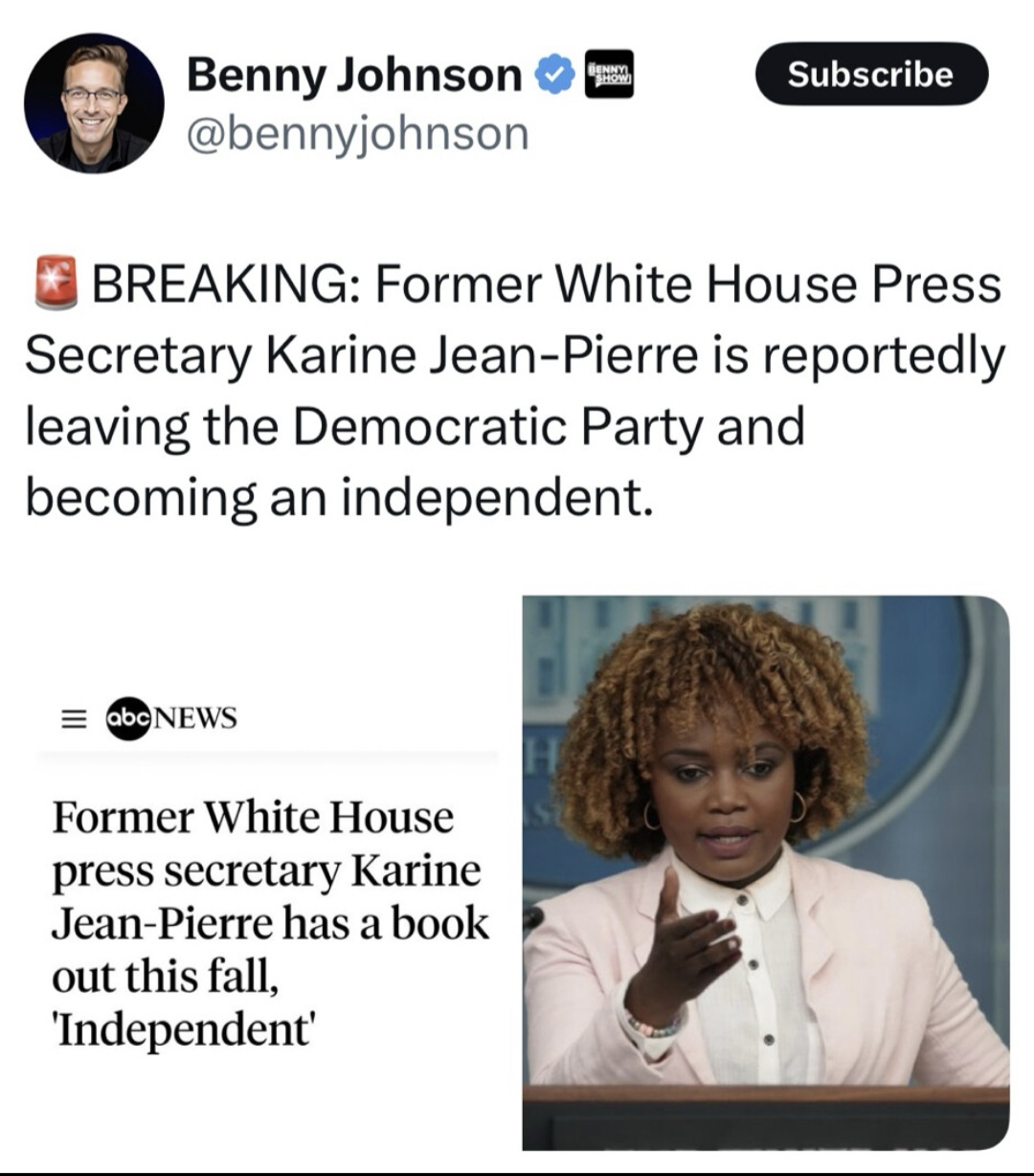Click the red siren emoji
Viewport: 1034px width, 1176px height.
(56, 283)
